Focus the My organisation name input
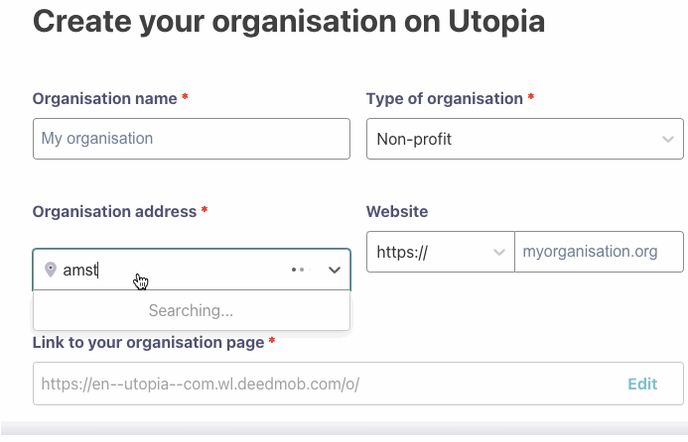 point(191,139)
